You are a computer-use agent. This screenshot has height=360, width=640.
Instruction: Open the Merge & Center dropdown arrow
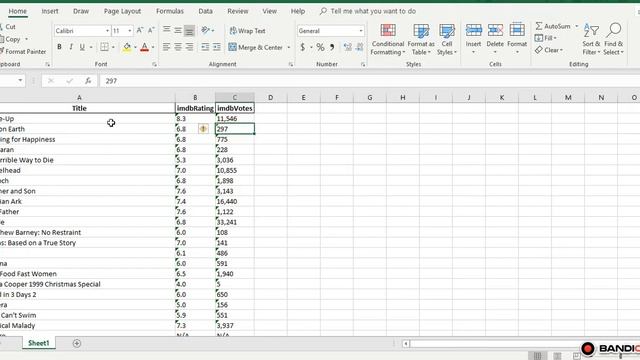pyautogui.click(x=289, y=48)
